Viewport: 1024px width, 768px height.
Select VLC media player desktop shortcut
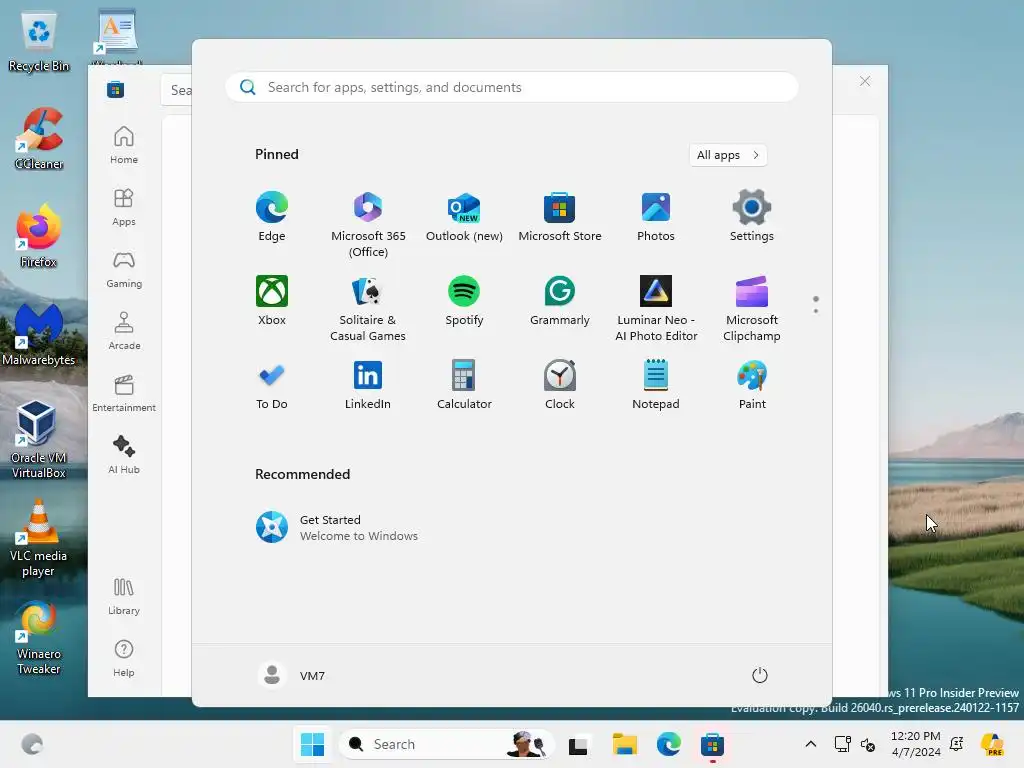pyautogui.click(x=39, y=537)
